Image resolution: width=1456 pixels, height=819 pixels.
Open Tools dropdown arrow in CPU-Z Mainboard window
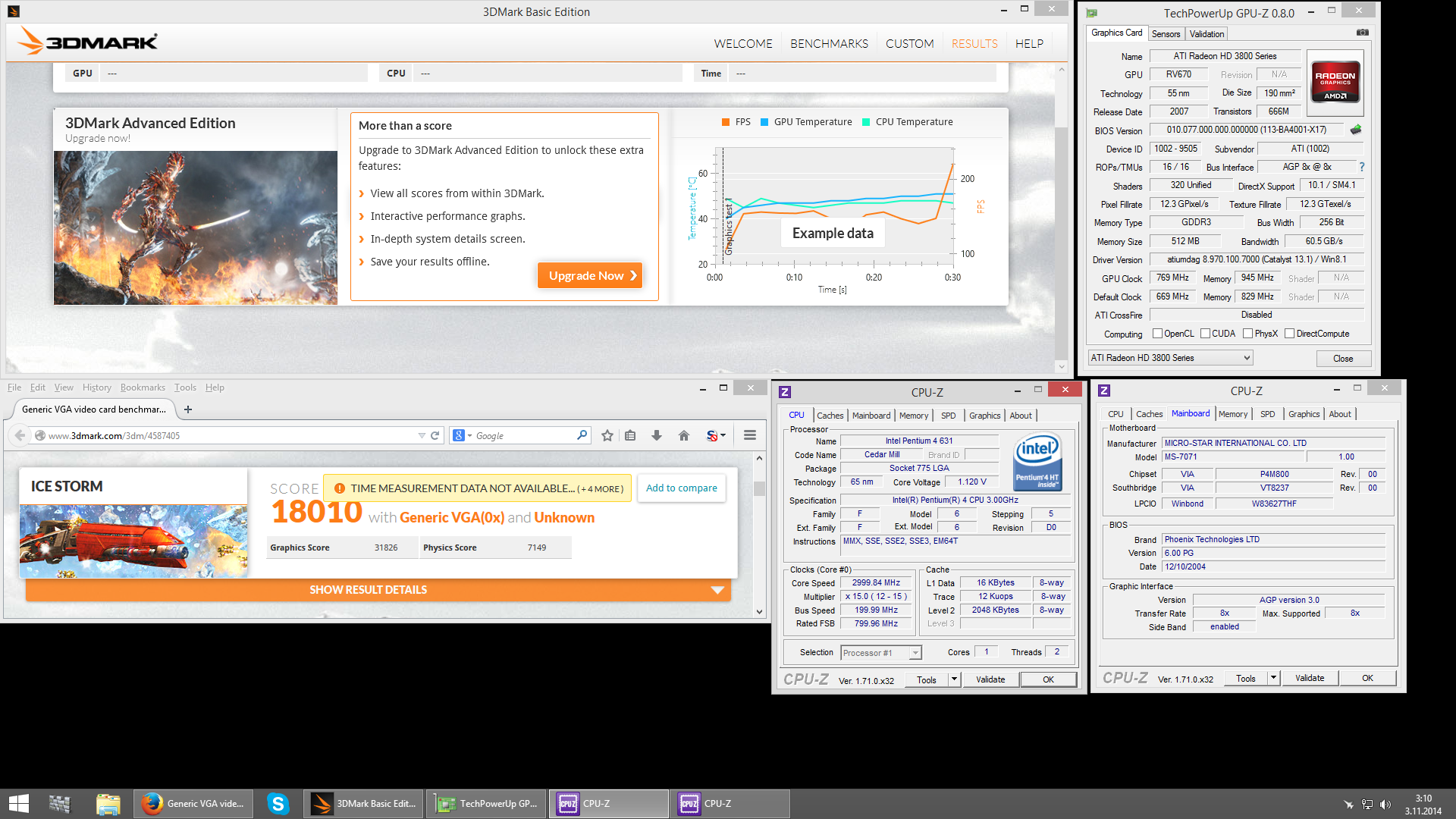click(1274, 678)
